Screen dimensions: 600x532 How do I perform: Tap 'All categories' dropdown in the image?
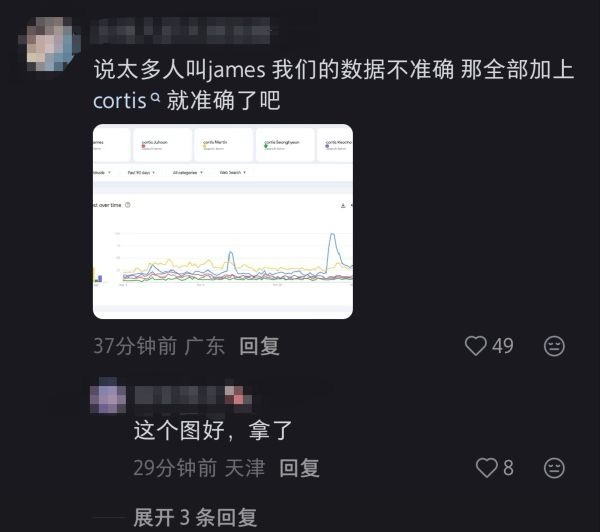click(x=188, y=173)
